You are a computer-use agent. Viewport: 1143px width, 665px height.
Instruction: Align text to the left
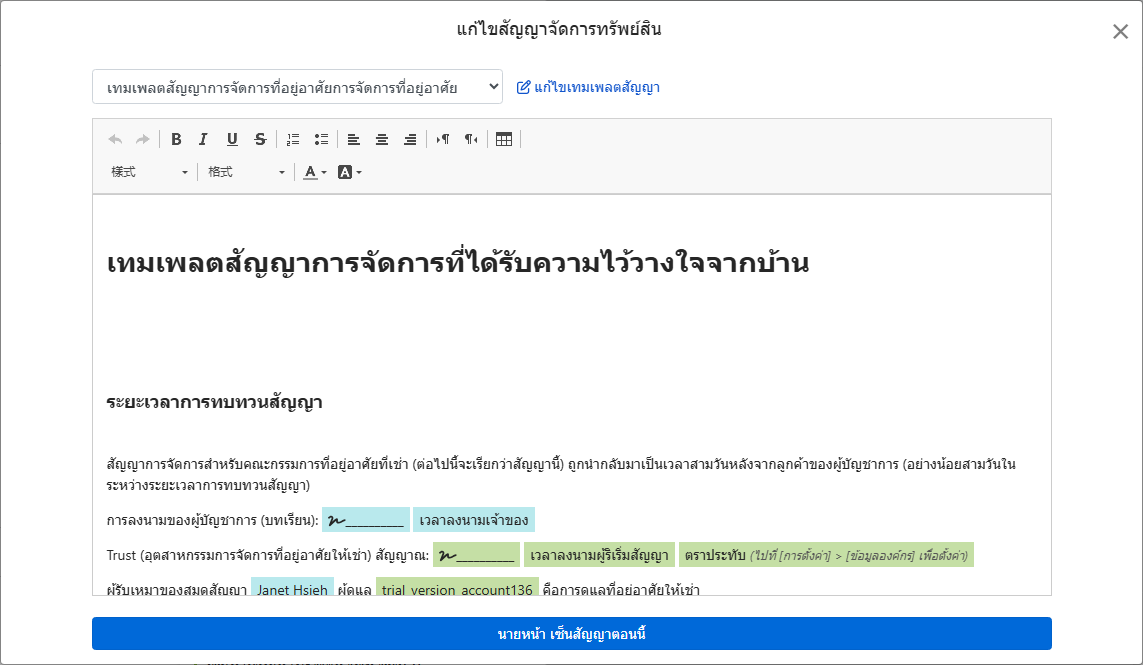[x=354, y=139]
